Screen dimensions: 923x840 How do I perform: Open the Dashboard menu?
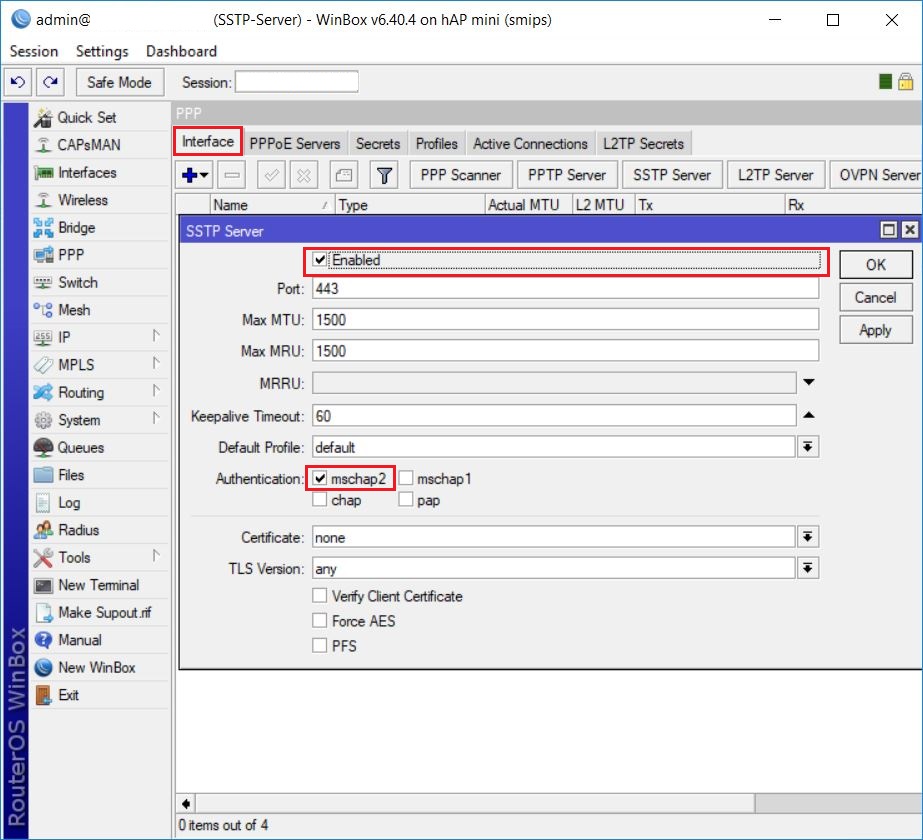[181, 51]
